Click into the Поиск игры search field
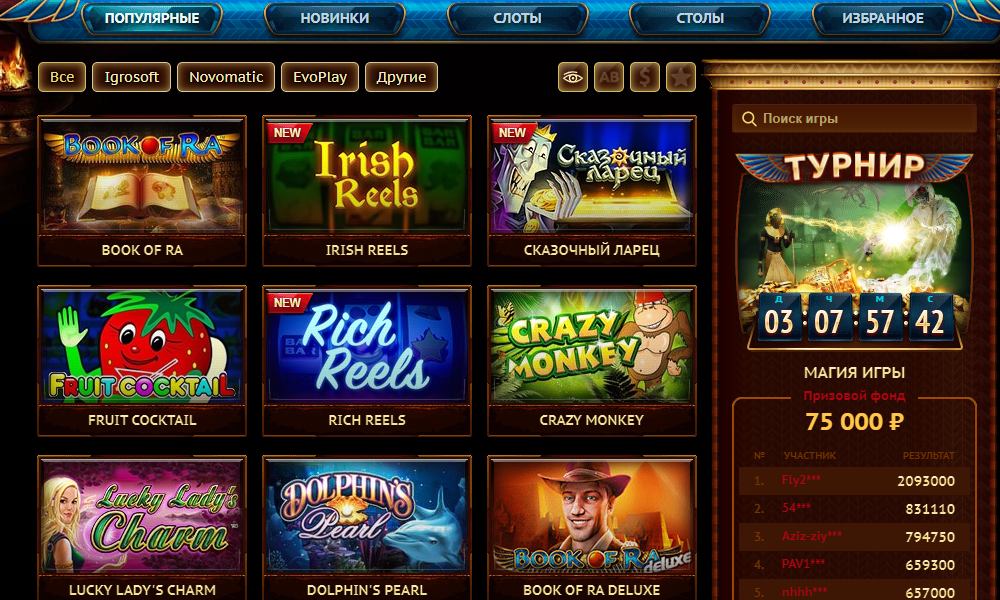Image resolution: width=1000 pixels, height=600 pixels. 854,119
